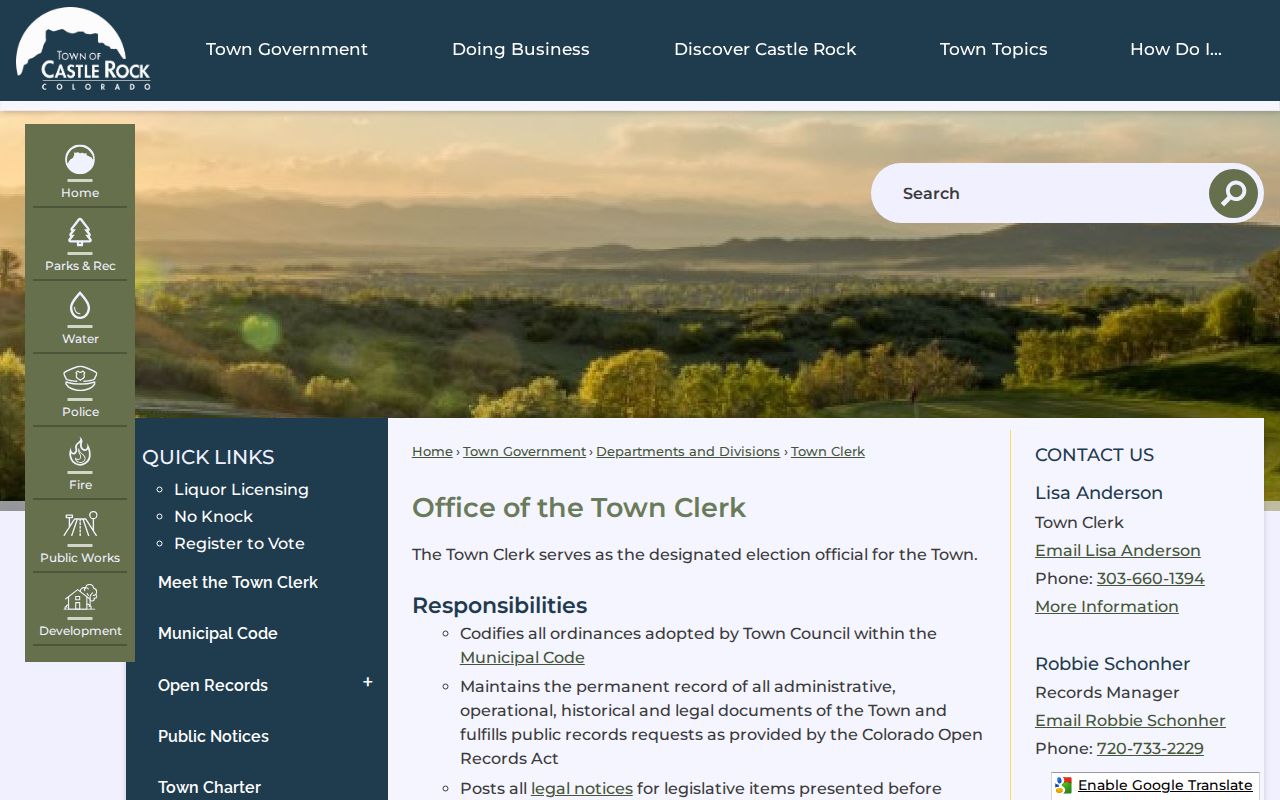Click the Home breadcrumb link

[432, 452]
